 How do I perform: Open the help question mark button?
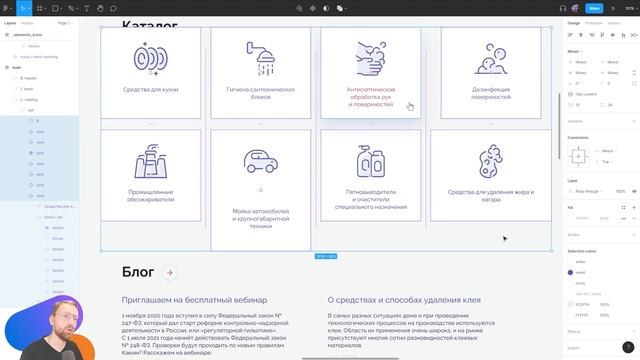click(628, 347)
